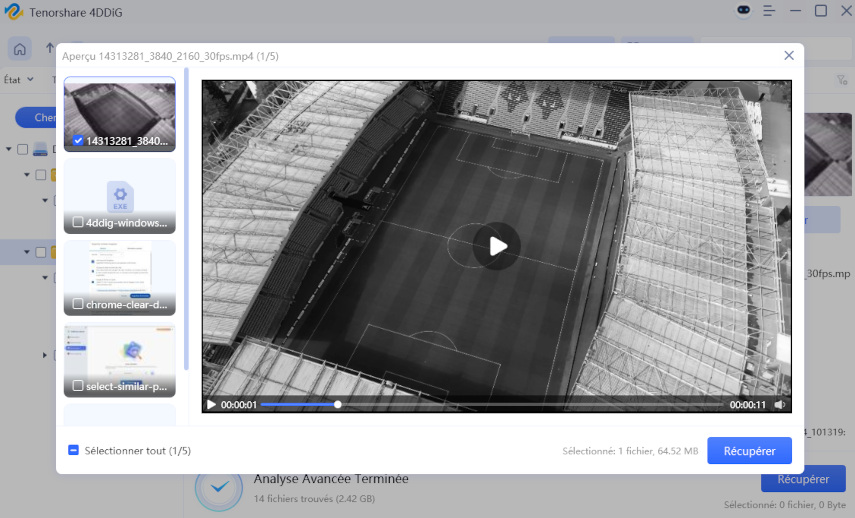Viewport: 855px width, 518px height.
Task: Select the select-similar-p image thumbnail
Action: [x=119, y=352]
